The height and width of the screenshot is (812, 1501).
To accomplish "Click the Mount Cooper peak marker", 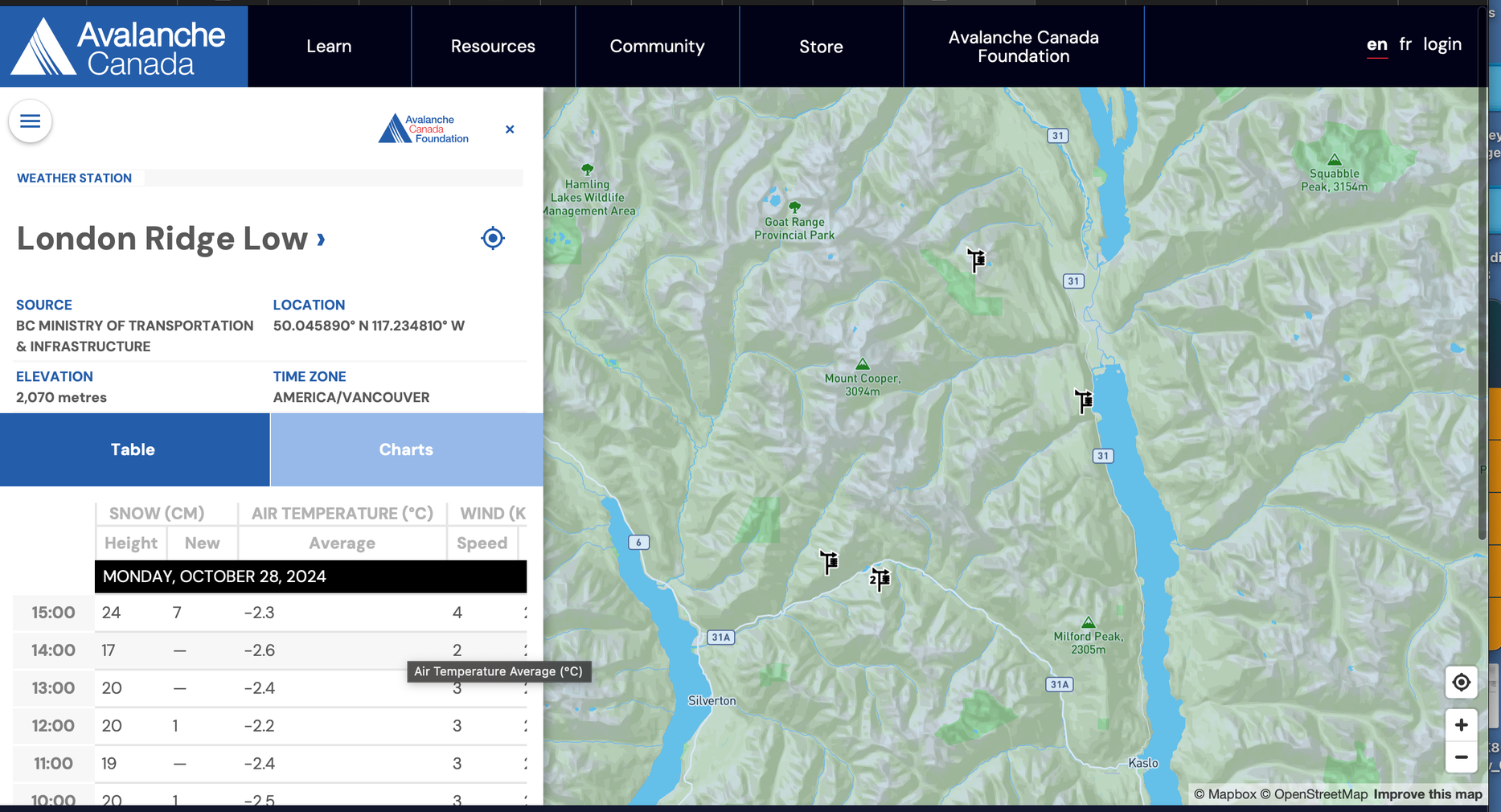I will tap(863, 364).
